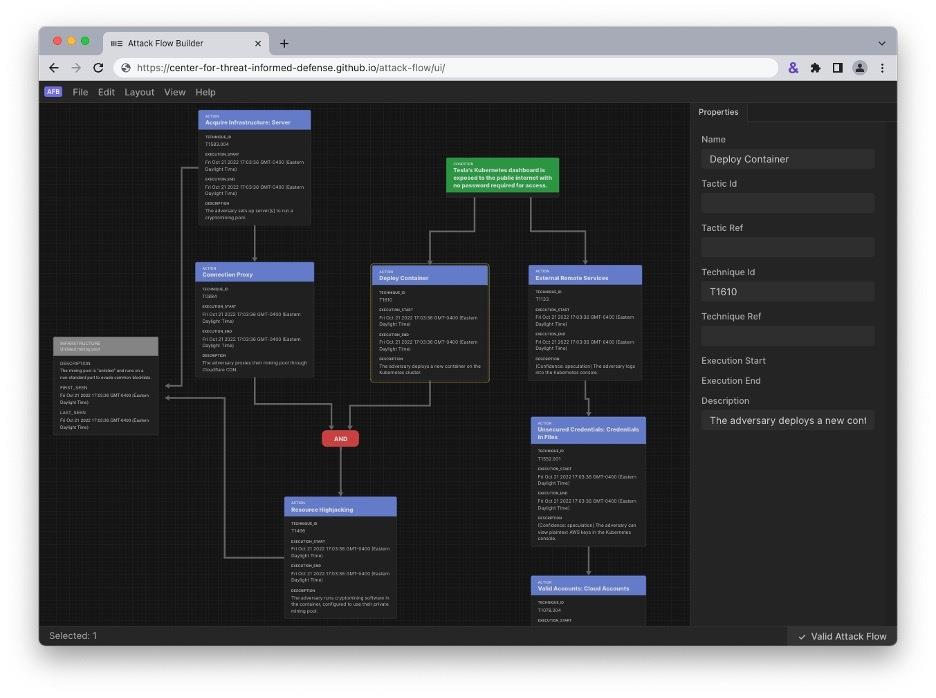Click the Name field containing Deploy Container
936x698 pixels.
coord(786,158)
